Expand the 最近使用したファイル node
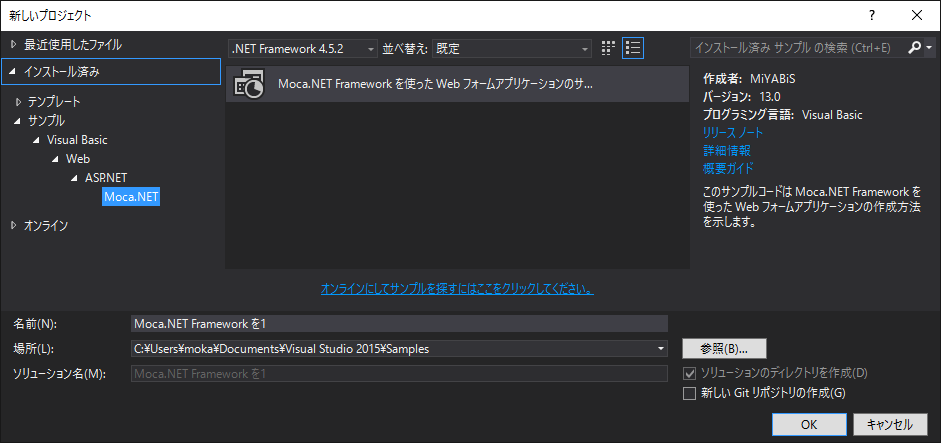This screenshot has height=443, width=941. click(x=14, y=44)
